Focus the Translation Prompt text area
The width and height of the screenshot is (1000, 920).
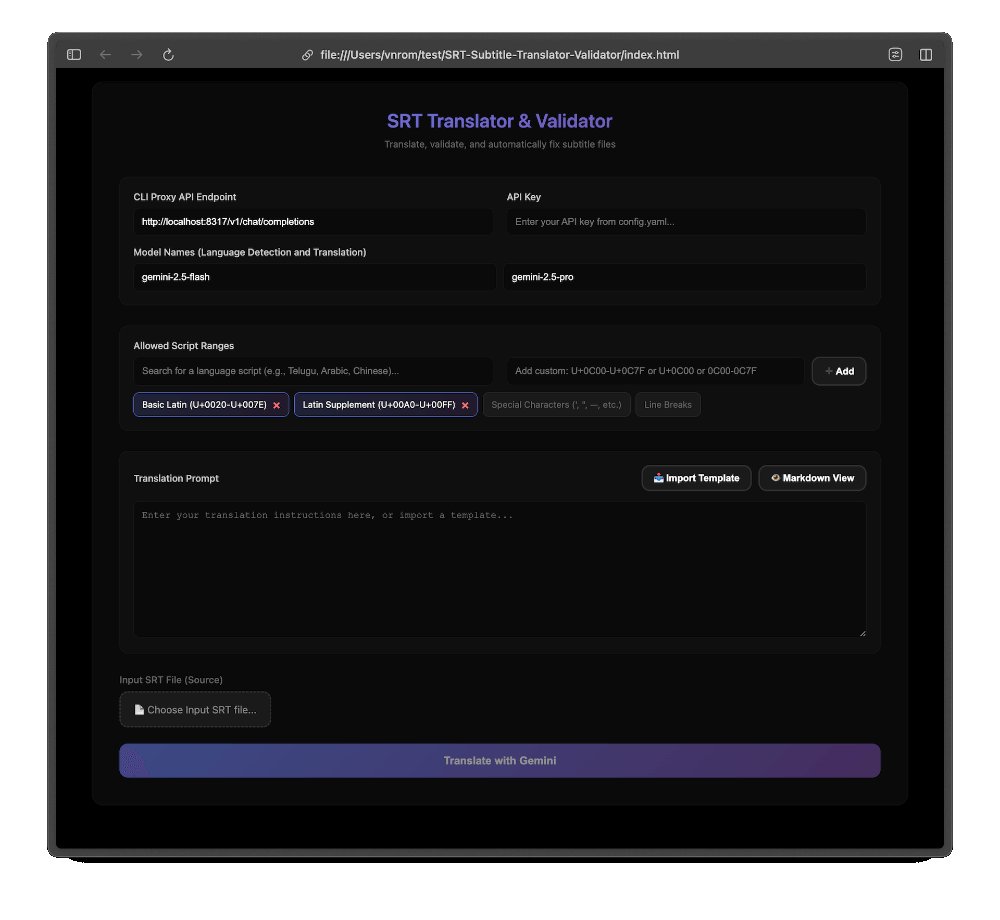[x=499, y=569]
